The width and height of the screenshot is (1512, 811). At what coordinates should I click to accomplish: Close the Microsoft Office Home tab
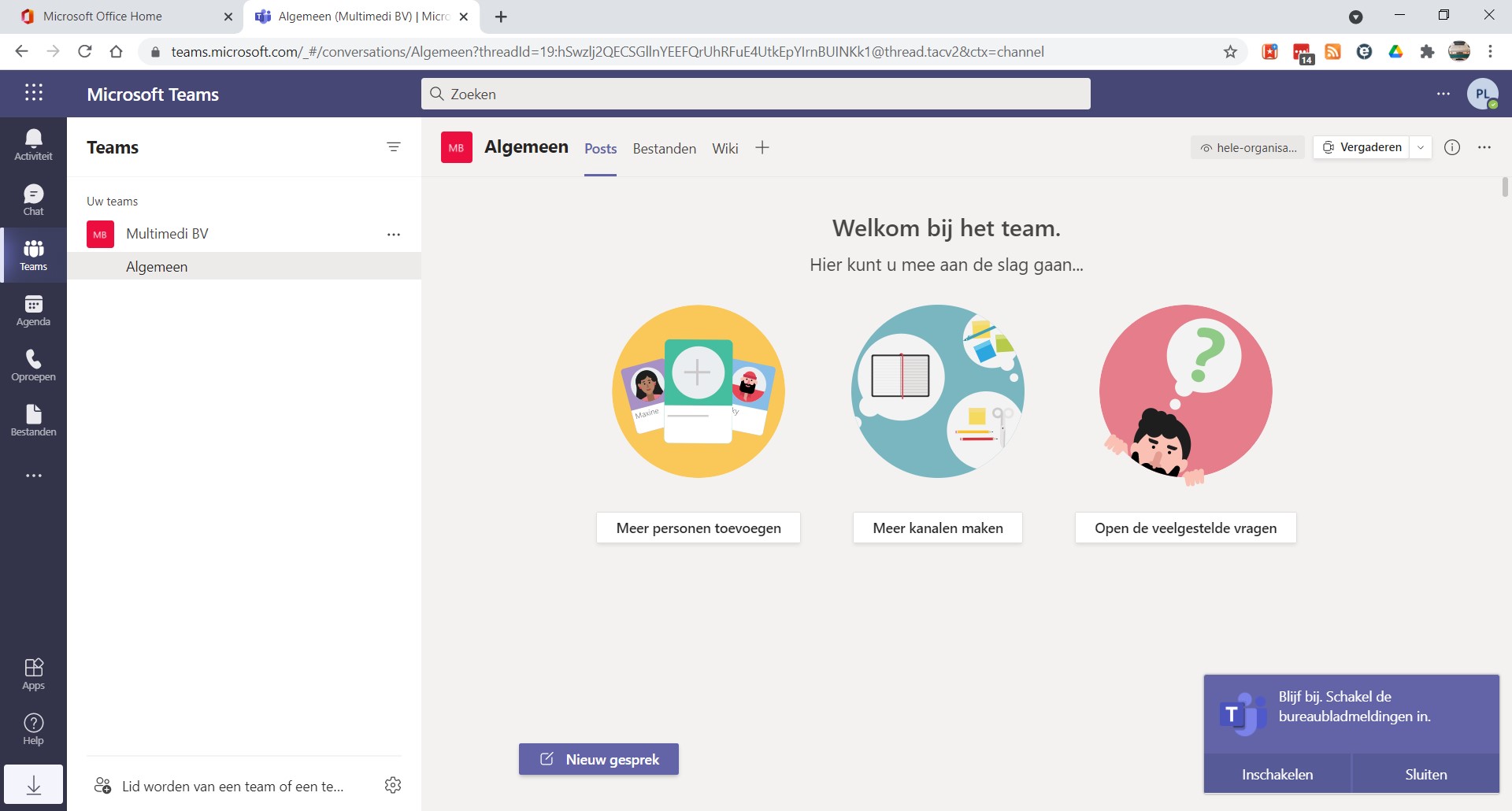click(228, 17)
